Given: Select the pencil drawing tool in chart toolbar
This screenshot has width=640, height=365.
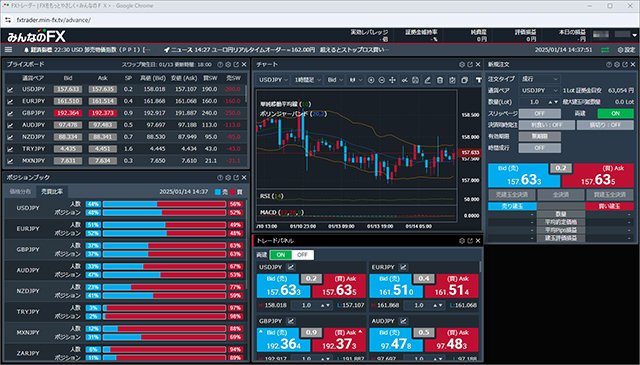Looking at the screenshot, I should [x=427, y=80].
